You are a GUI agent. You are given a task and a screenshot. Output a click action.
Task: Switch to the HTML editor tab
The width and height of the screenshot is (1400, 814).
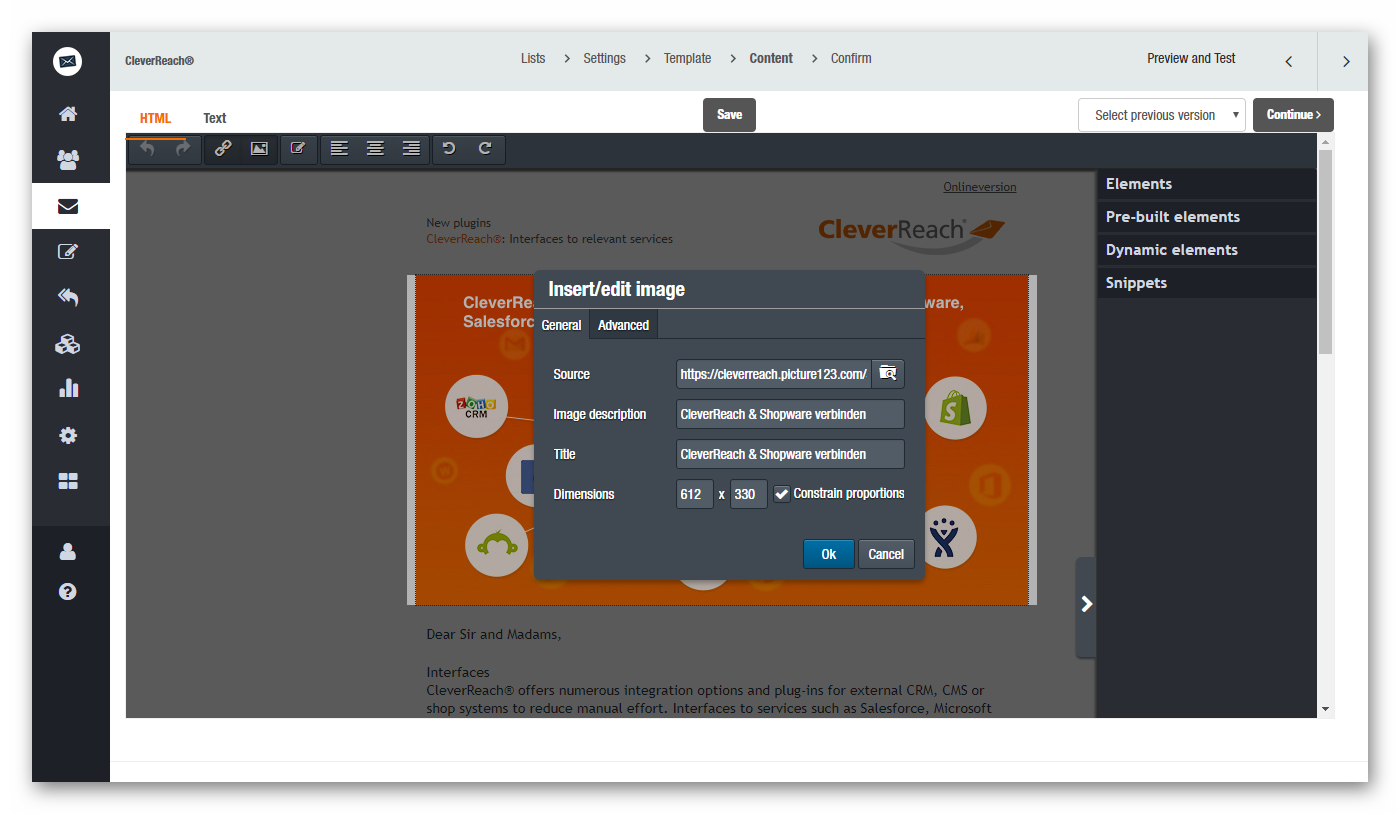[x=155, y=118]
